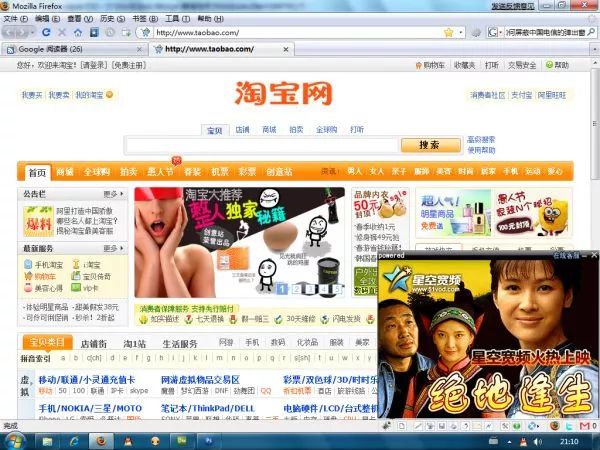
Task: Open dropdown arrow beside globe status icon
Action: tap(538, 426)
